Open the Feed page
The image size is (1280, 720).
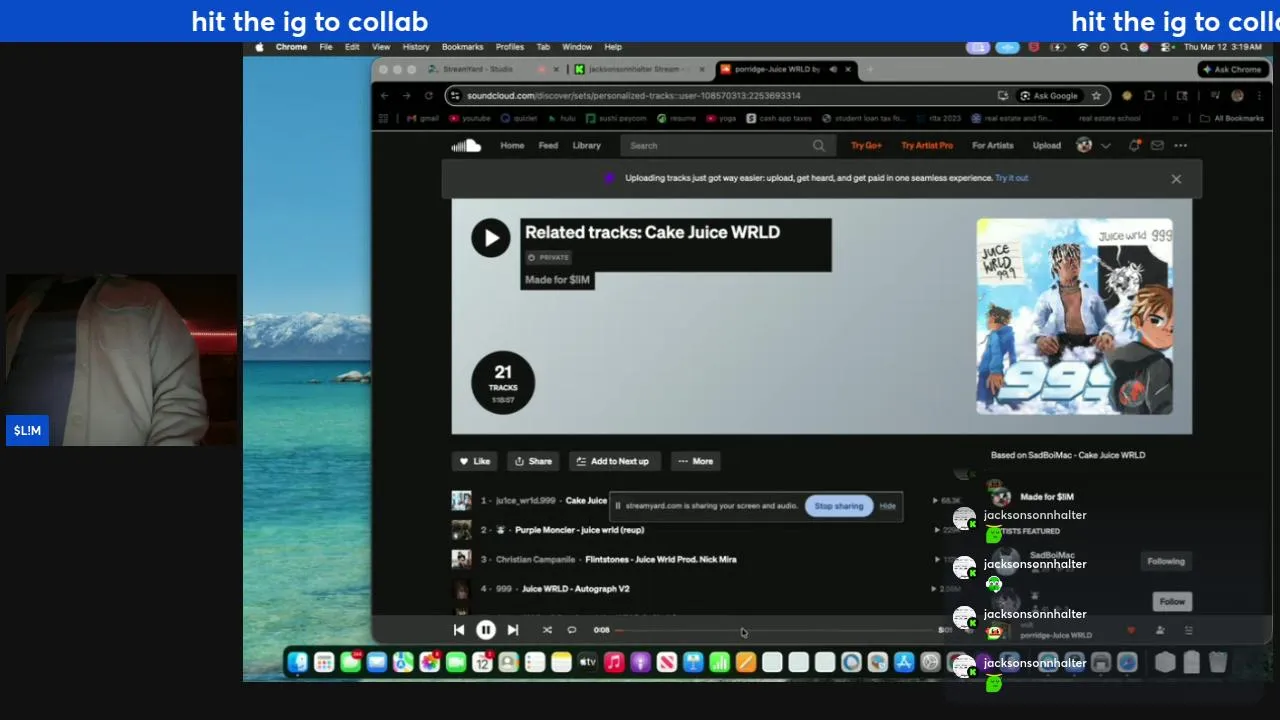[x=548, y=146]
